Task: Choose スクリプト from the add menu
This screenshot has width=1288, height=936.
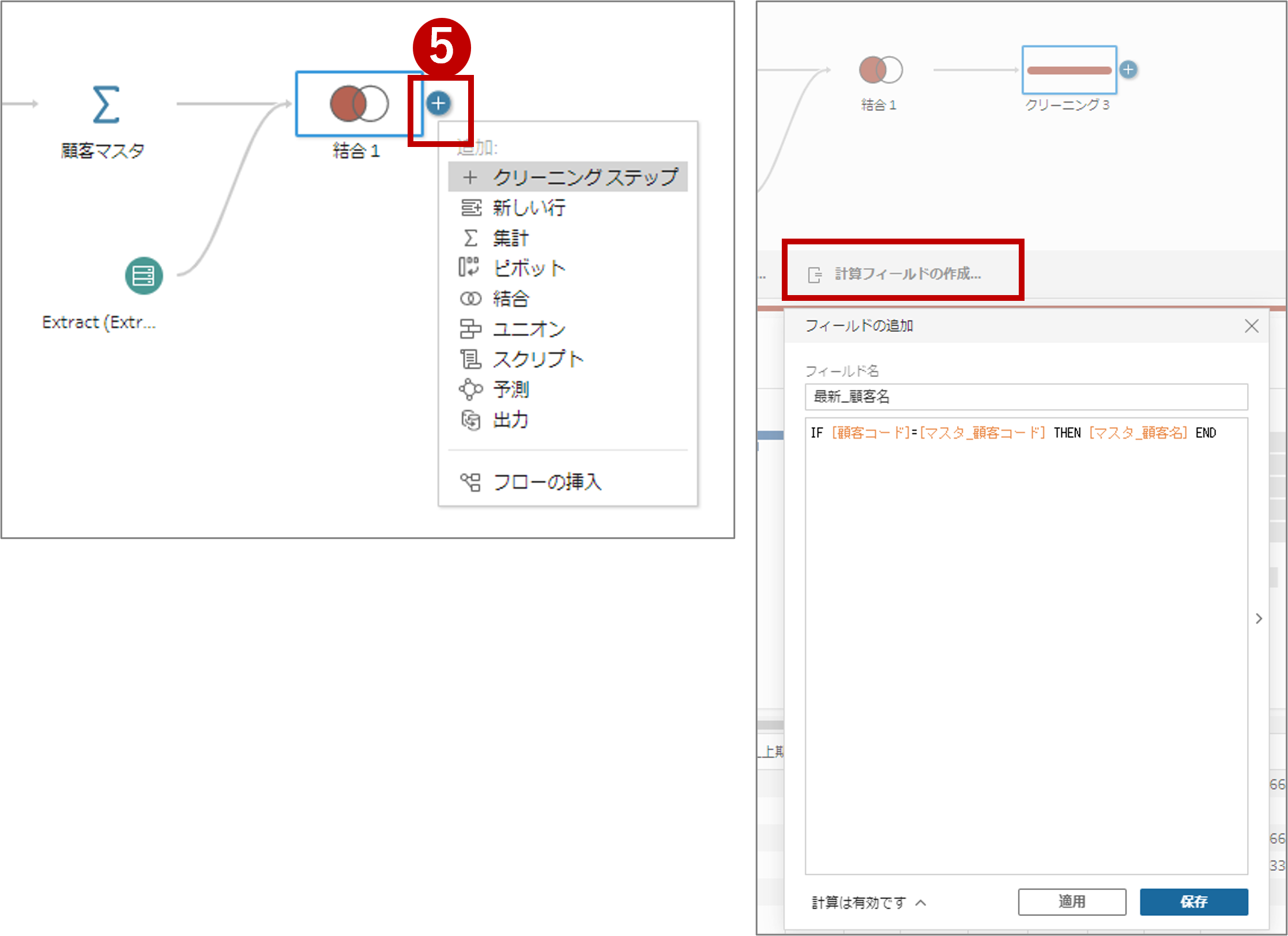Action: click(x=568, y=359)
